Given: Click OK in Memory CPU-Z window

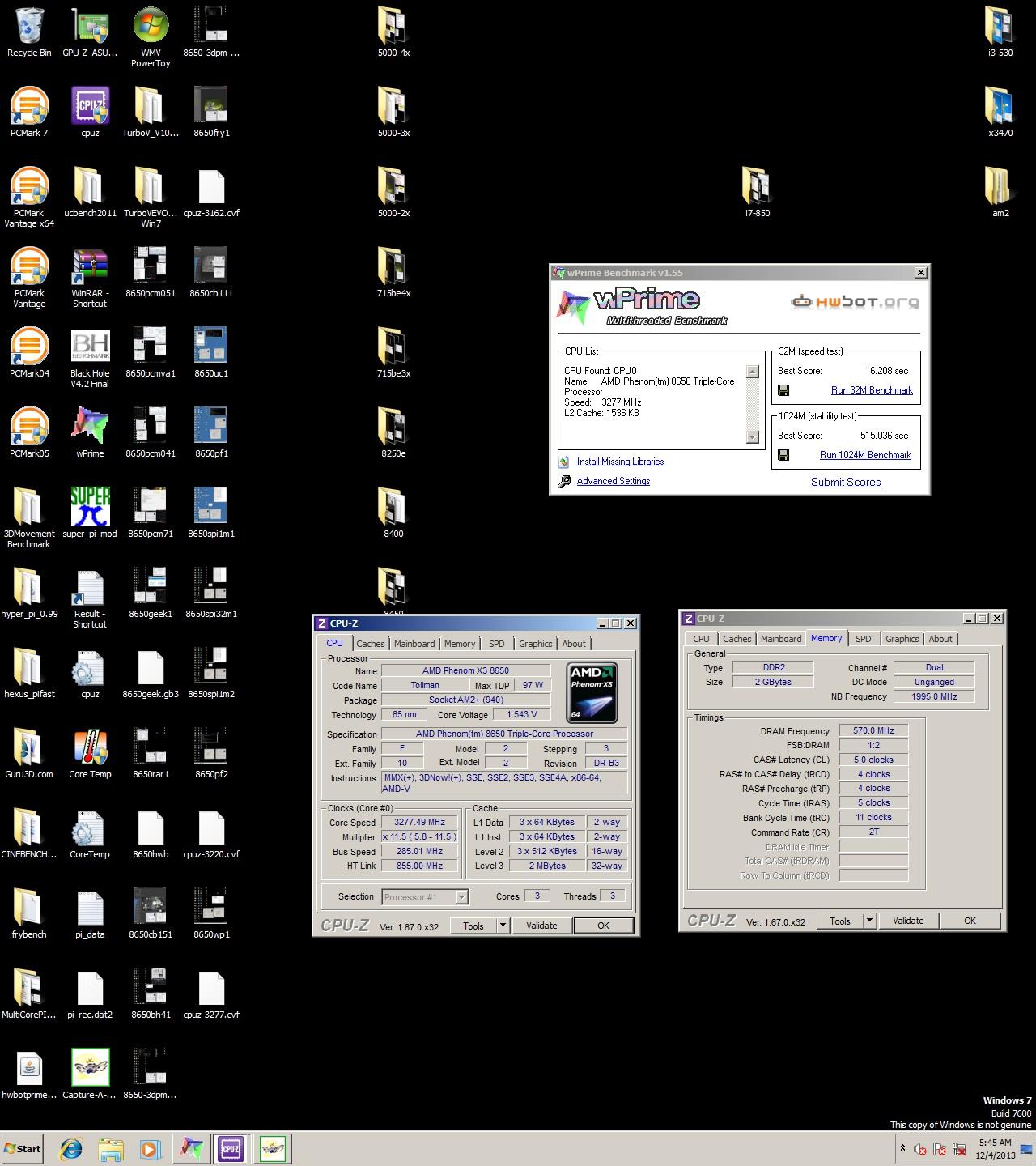Looking at the screenshot, I should click(970, 921).
